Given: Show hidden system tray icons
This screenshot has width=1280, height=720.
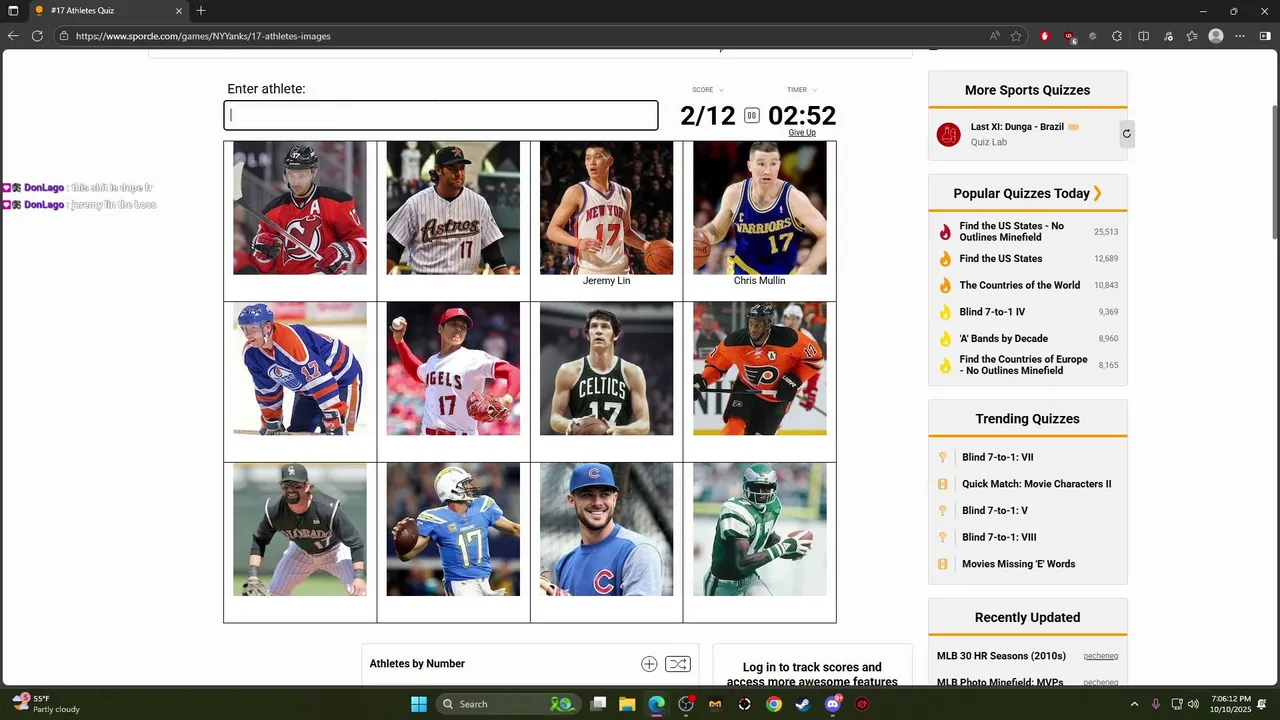Looking at the screenshot, I should [1134, 704].
